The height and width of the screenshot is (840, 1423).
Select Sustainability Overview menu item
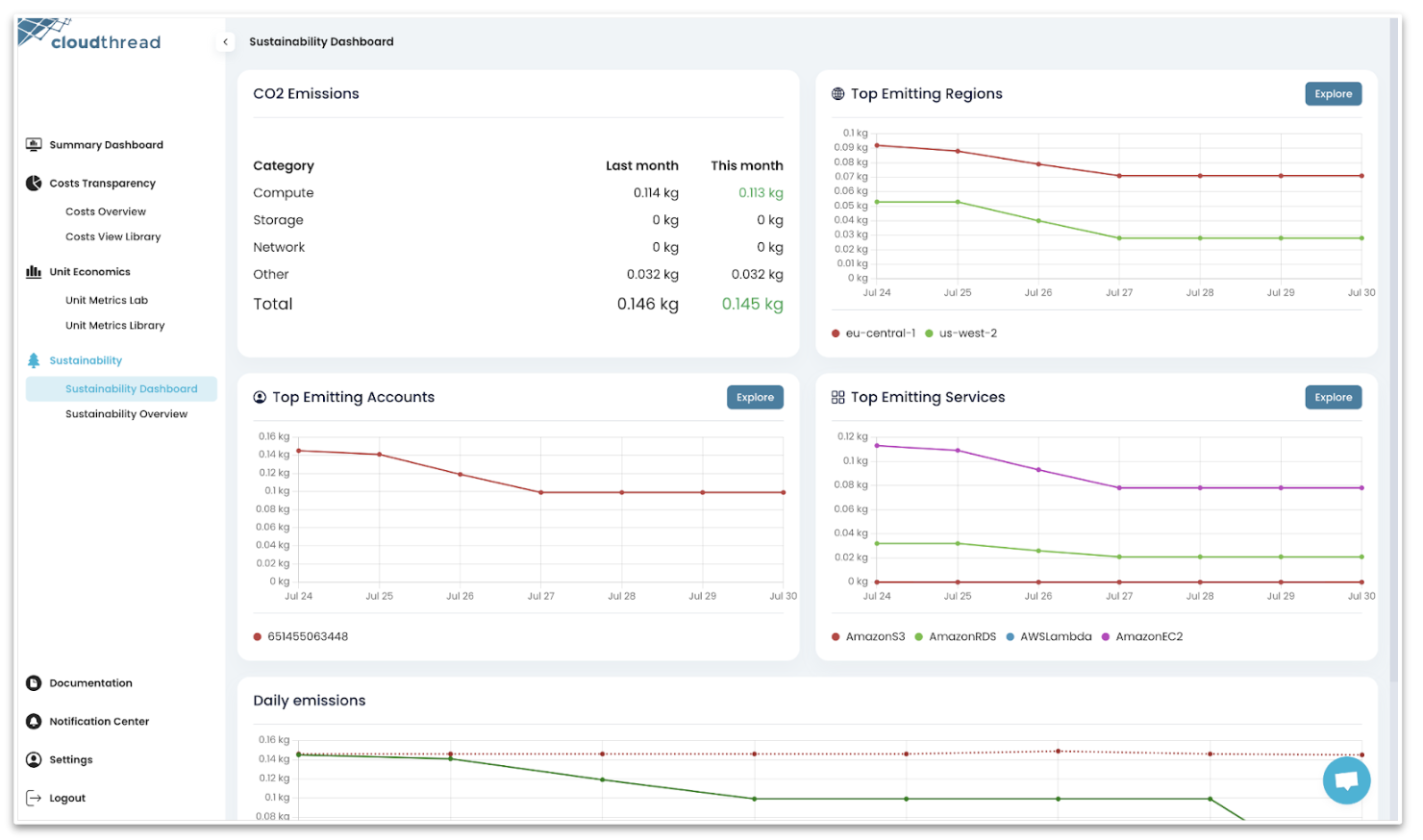(x=126, y=414)
